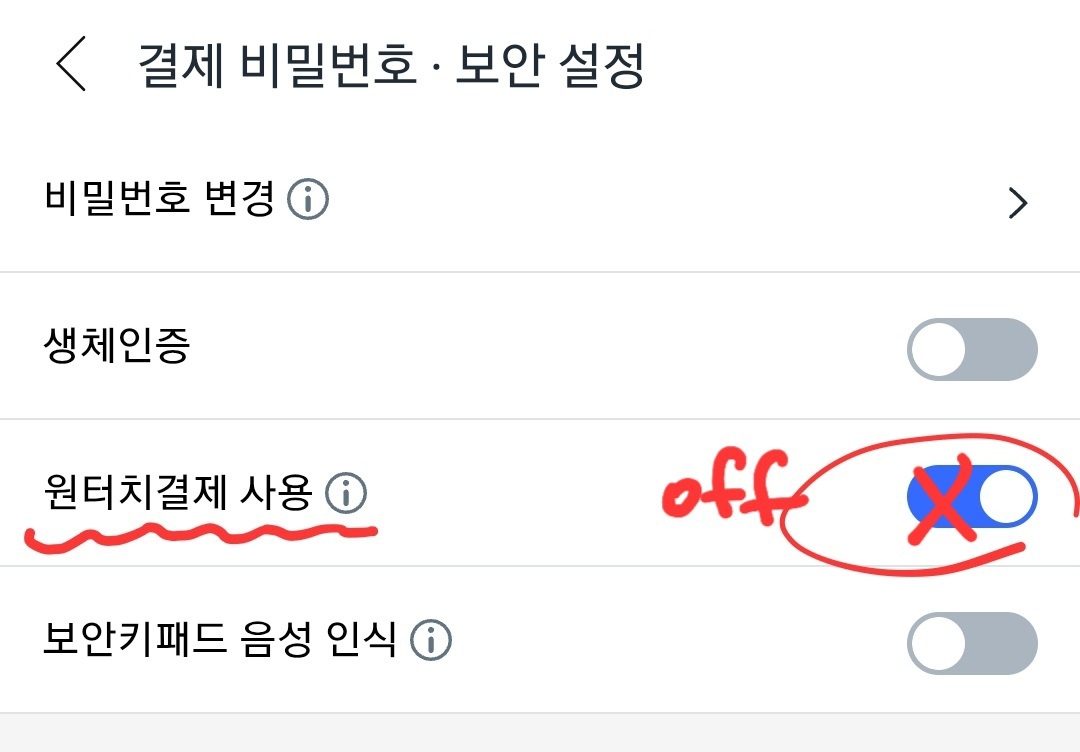The width and height of the screenshot is (1080, 752).
Task: Tap the back arrow icon
Action: (70, 62)
